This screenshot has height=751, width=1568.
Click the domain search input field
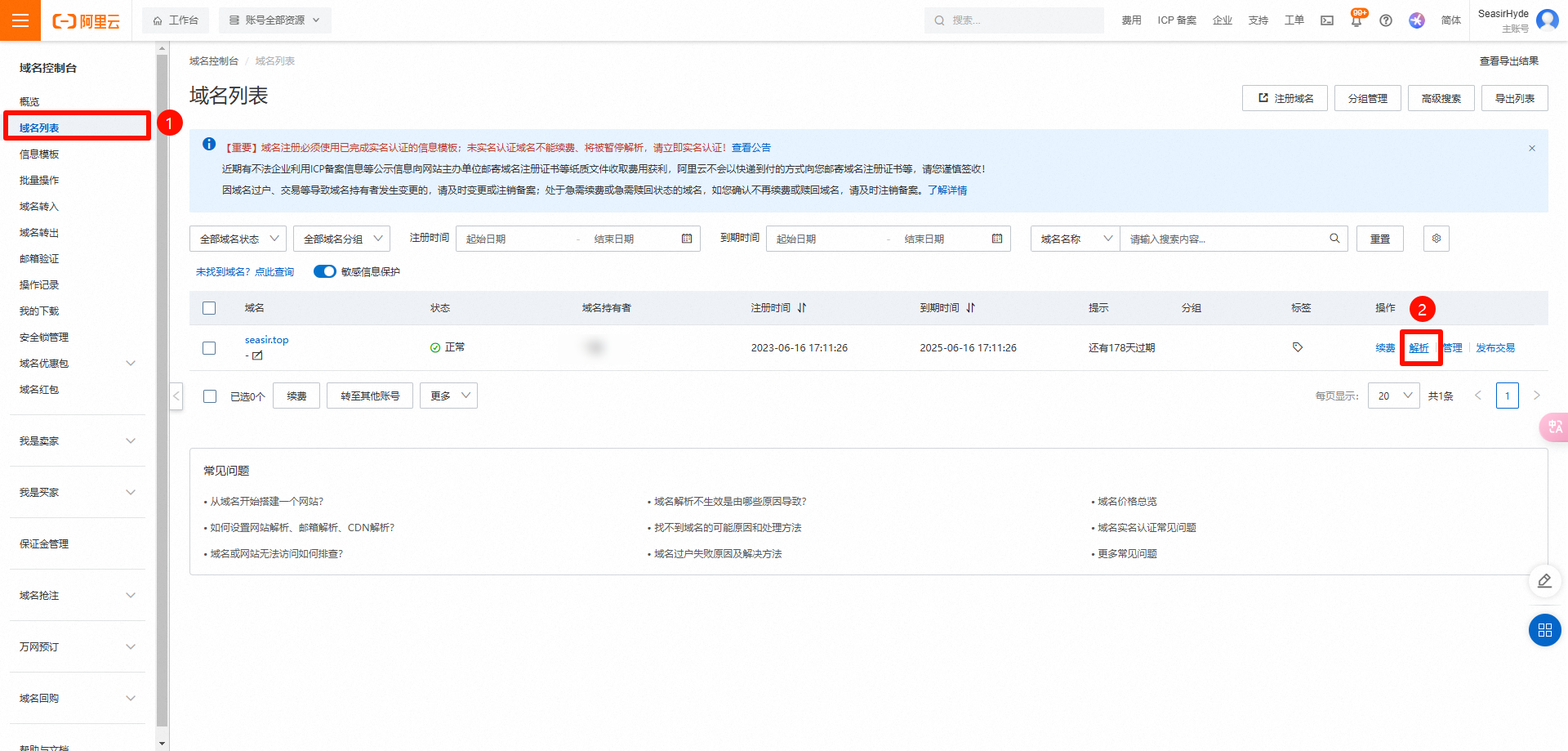[x=1225, y=239]
